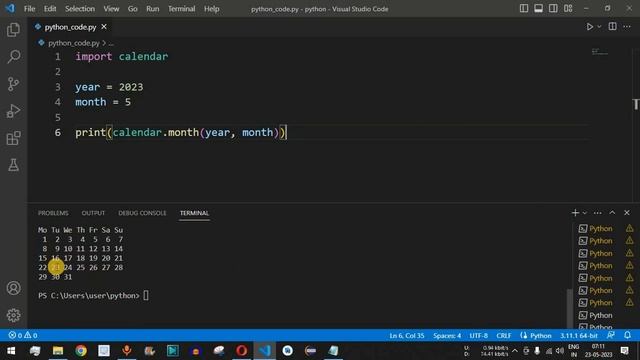
Task: Open the Terminal menu
Action: [x=182, y=9]
